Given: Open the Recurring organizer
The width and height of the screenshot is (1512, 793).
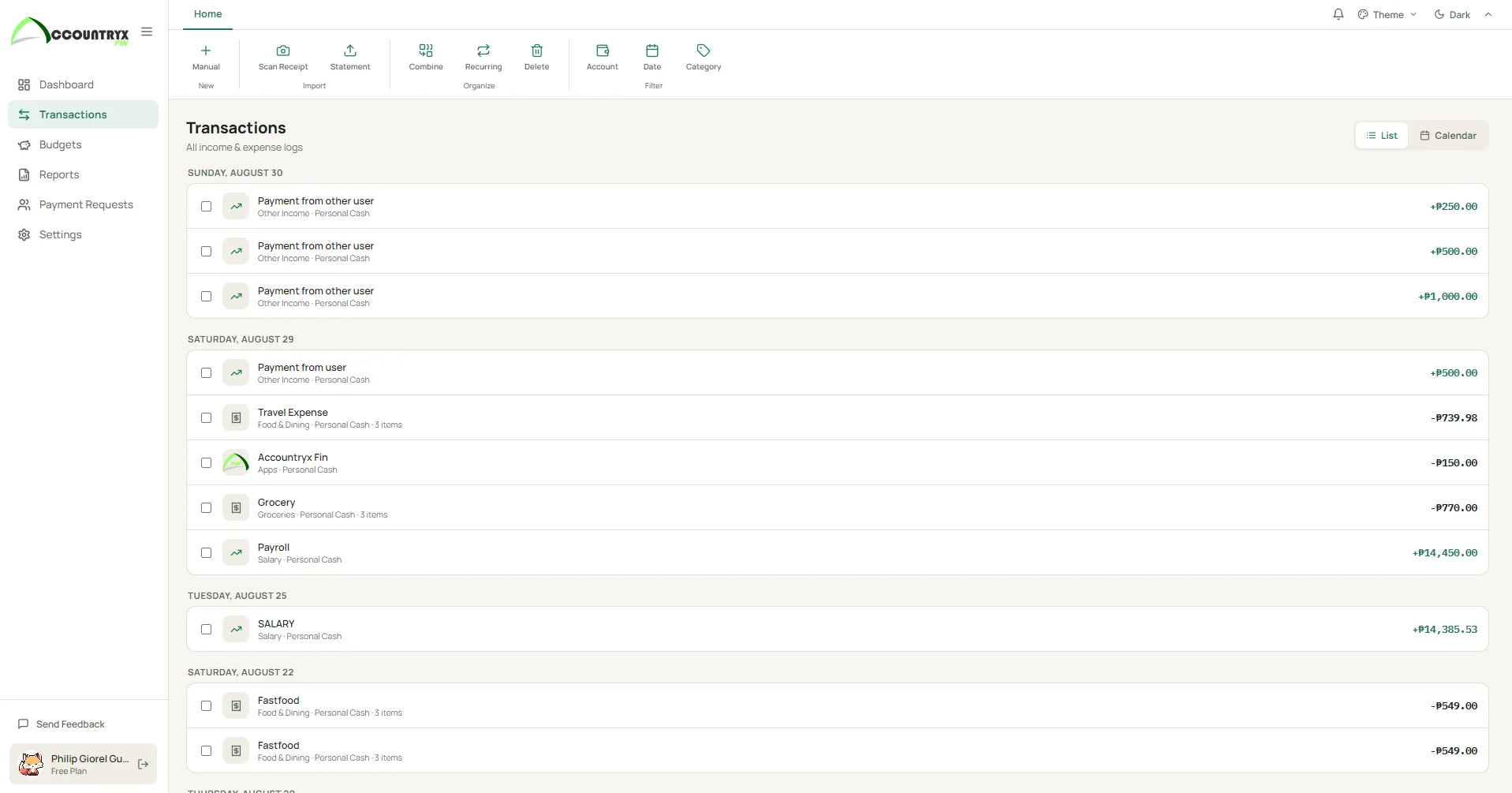Looking at the screenshot, I should coord(483,58).
